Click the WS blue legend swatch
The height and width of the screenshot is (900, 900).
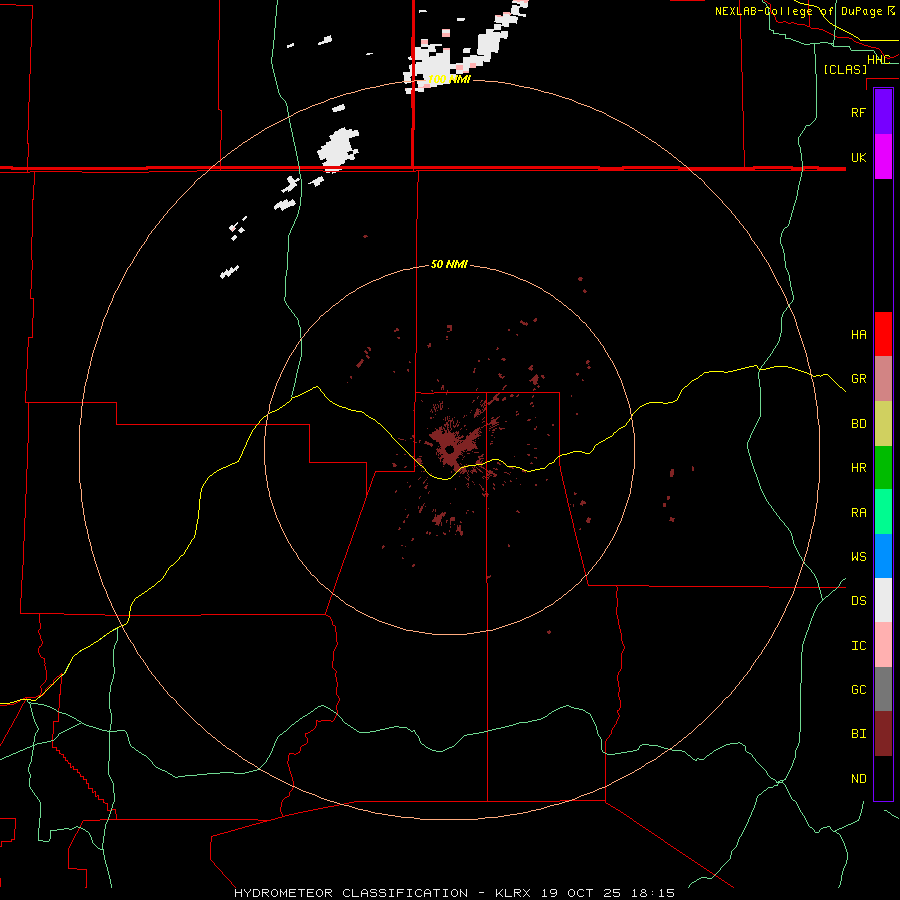[x=883, y=556]
